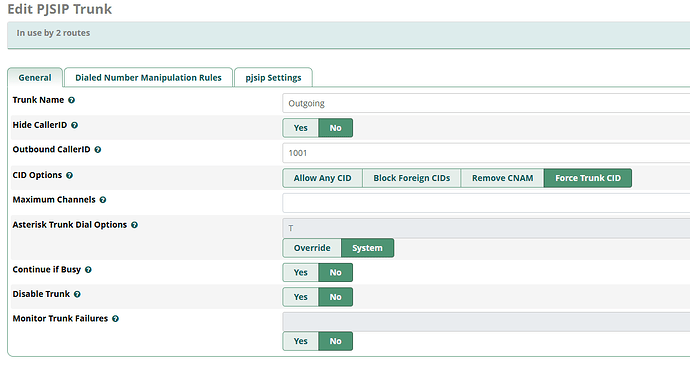
Task: Set Continue if Busy to Yes
Action: point(301,273)
